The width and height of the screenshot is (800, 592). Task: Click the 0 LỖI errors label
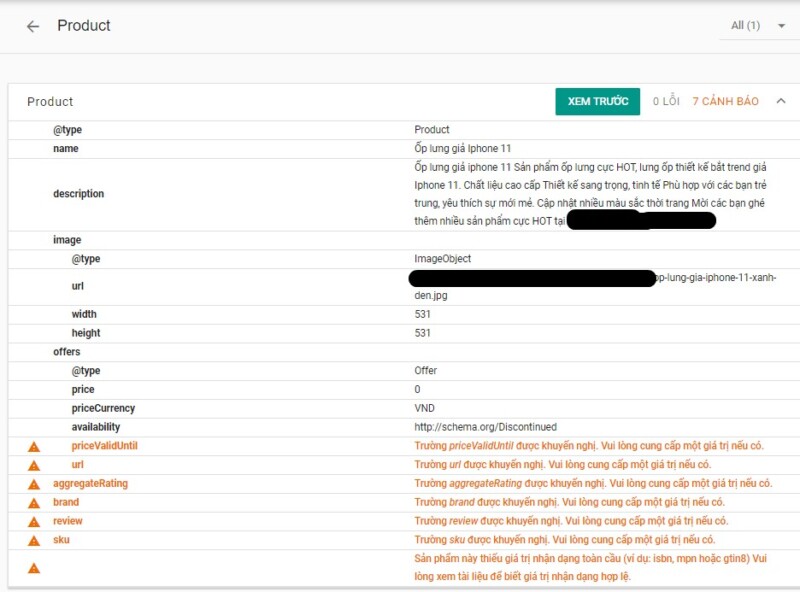666,101
